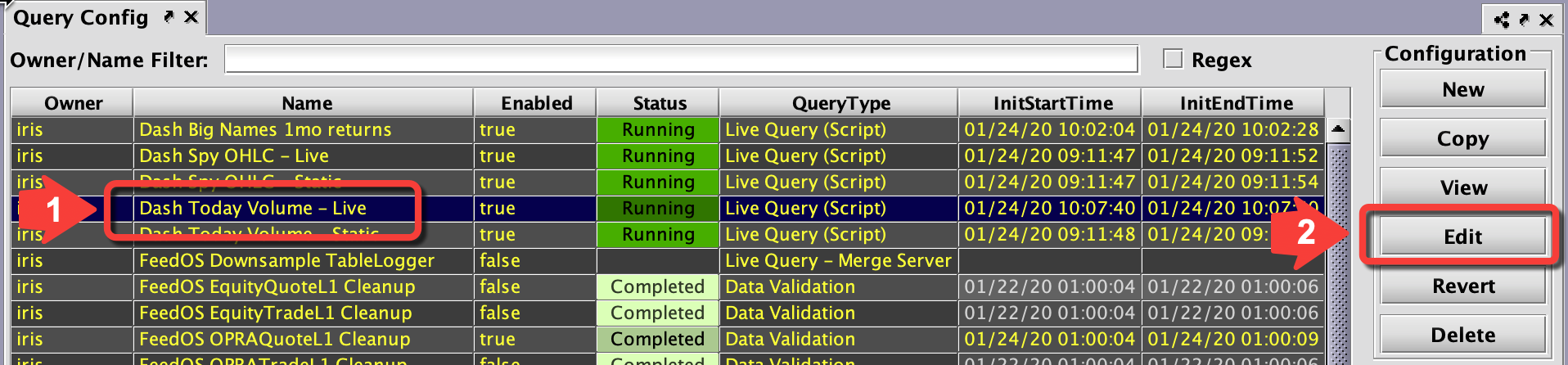The image size is (1568, 365).
Task: Sort table by Status column header
Action: point(659,103)
